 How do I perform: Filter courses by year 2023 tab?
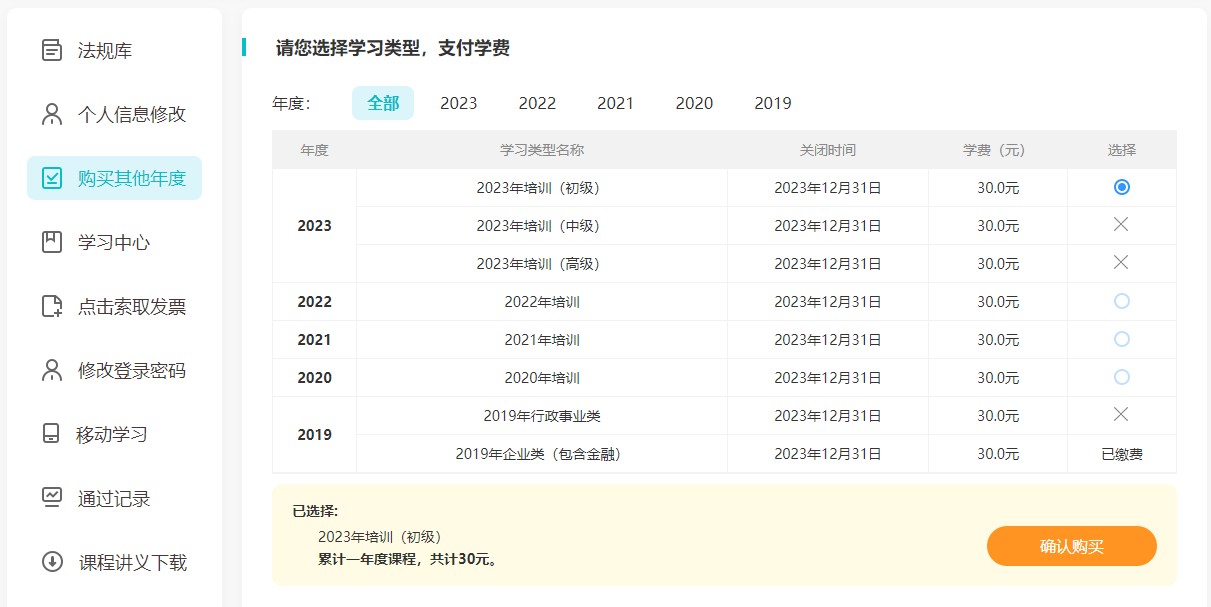[458, 103]
